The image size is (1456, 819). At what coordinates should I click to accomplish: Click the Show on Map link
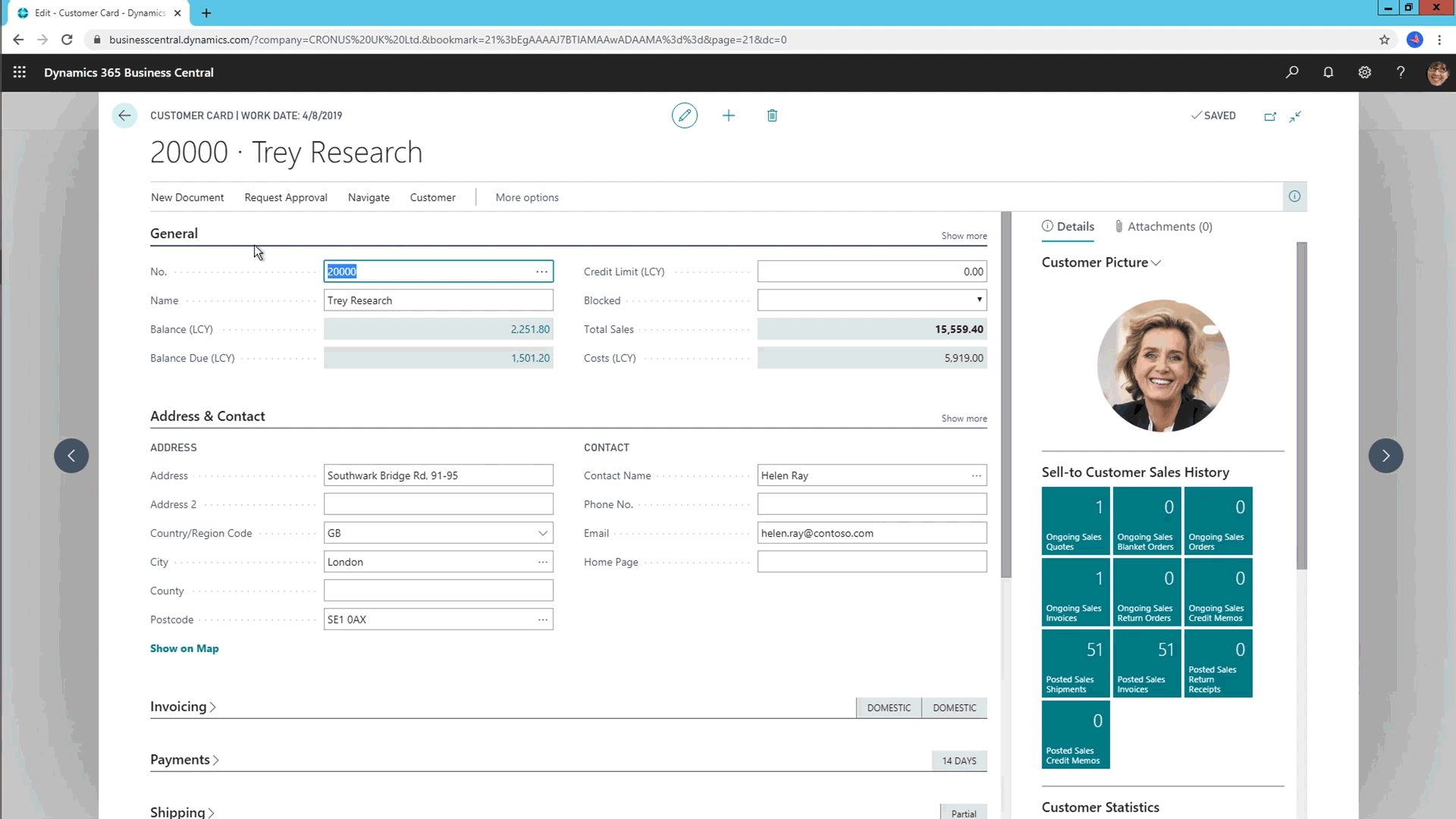[x=184, y=648]
